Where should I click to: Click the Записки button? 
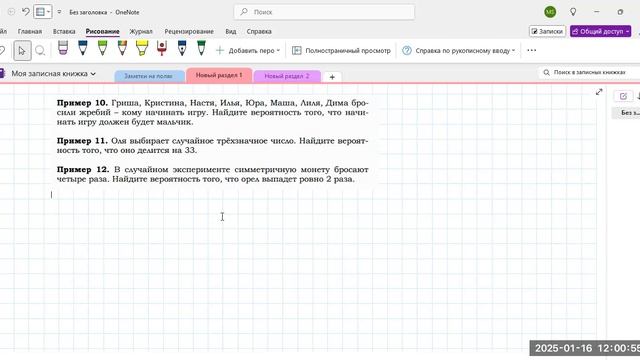pos(547,31)
